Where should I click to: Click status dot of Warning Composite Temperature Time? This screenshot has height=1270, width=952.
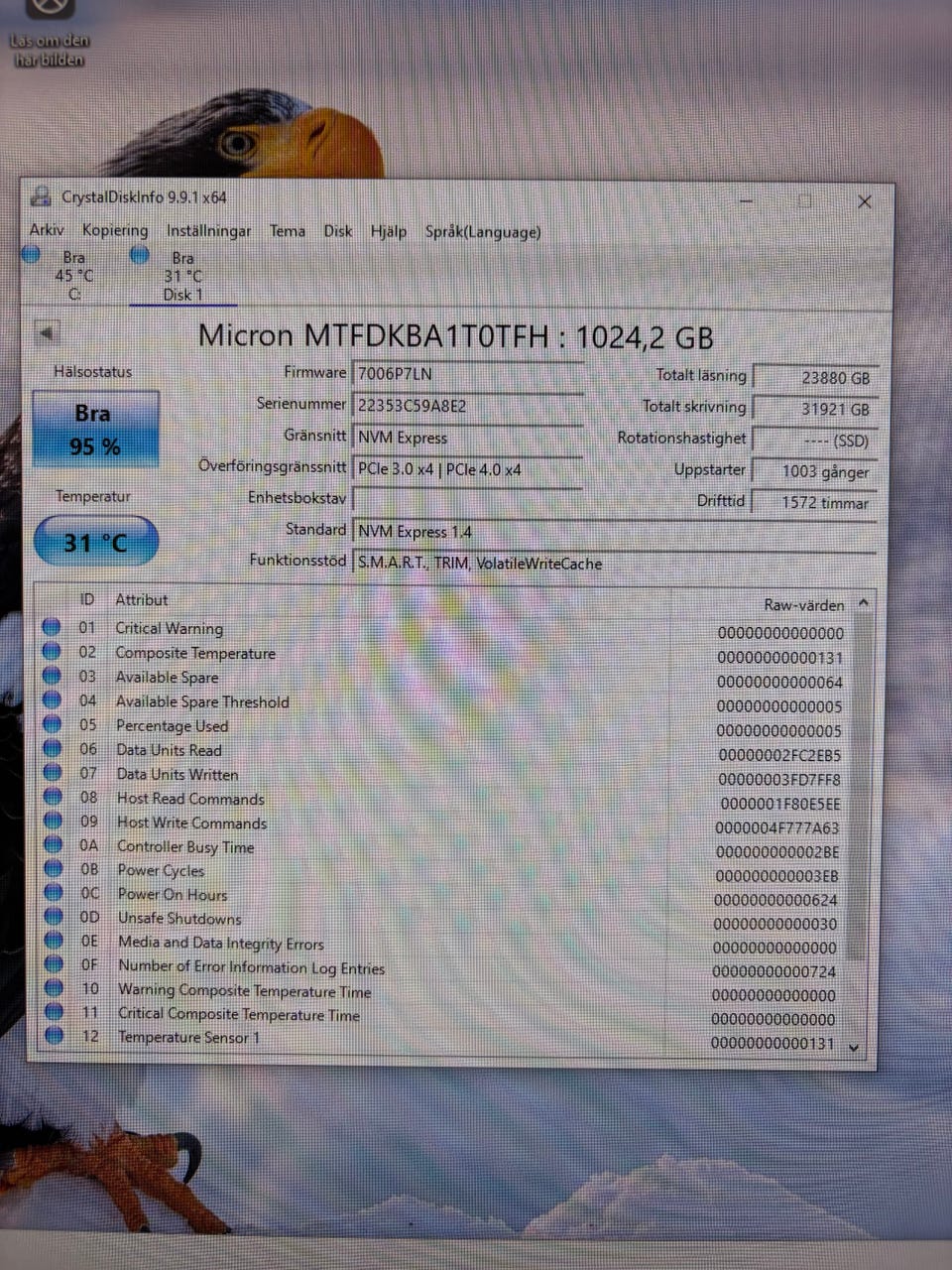[55, 987]
